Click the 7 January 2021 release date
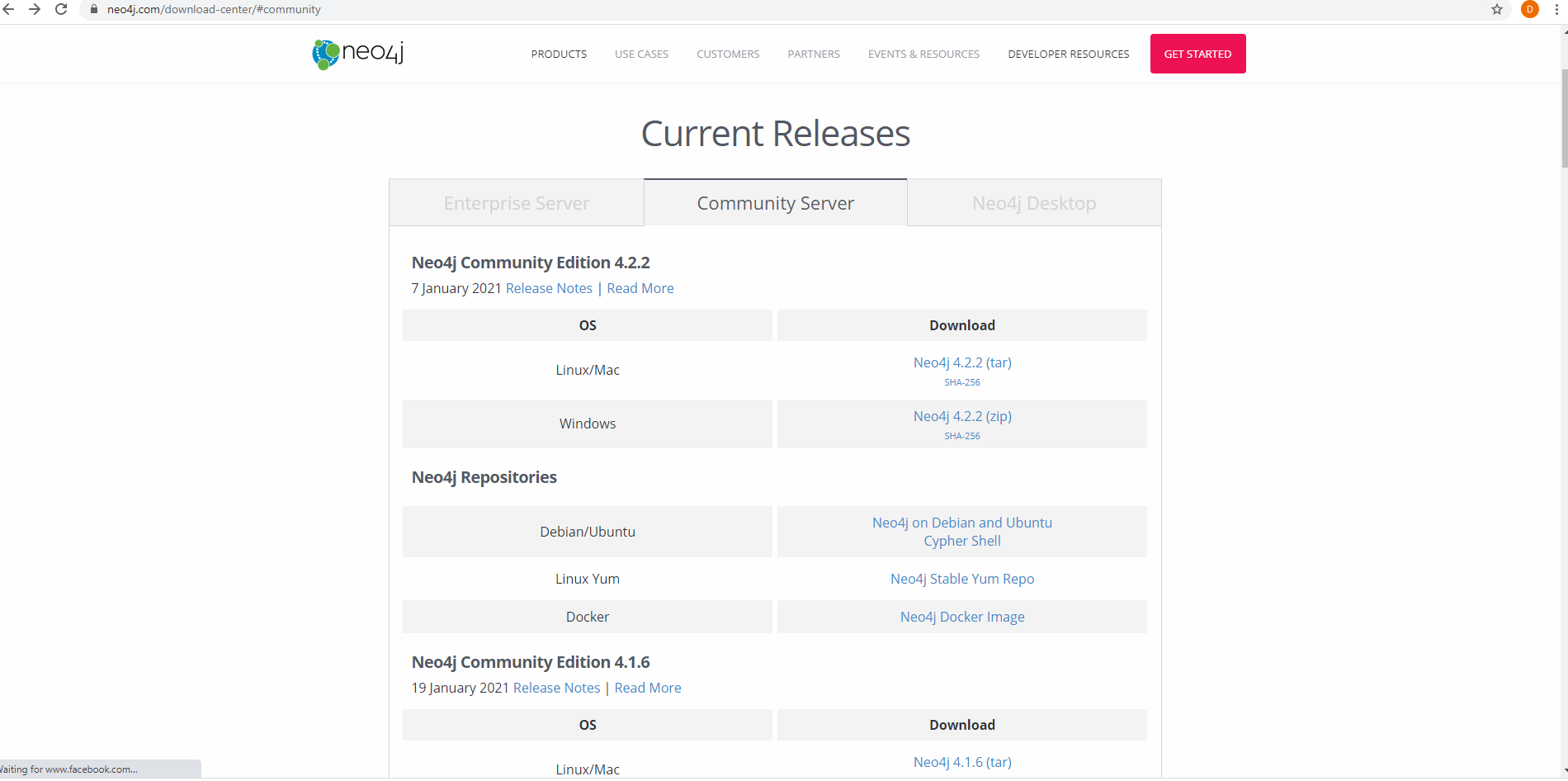The height and width of the screenshot is (781, 1568). pyautogui.click(x=456, y=288)
